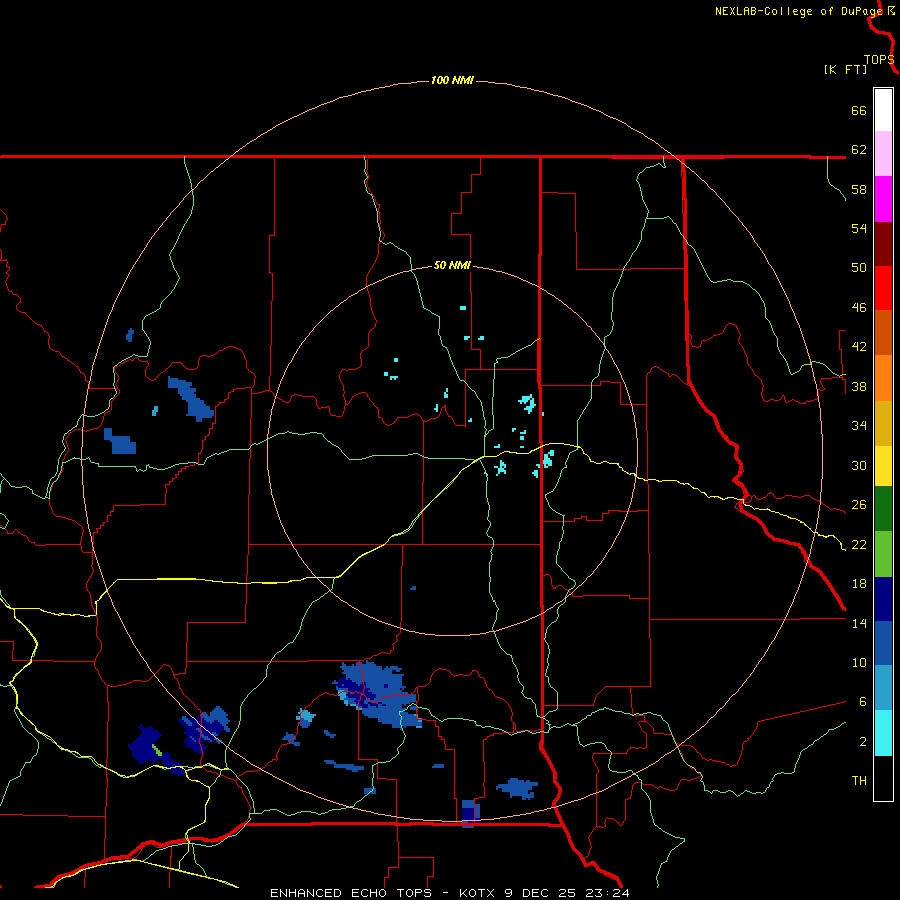The width and height of the screenshot is (900, 900).
Task: Click the "50 NMI" range ring label
Action: [452, 265]
